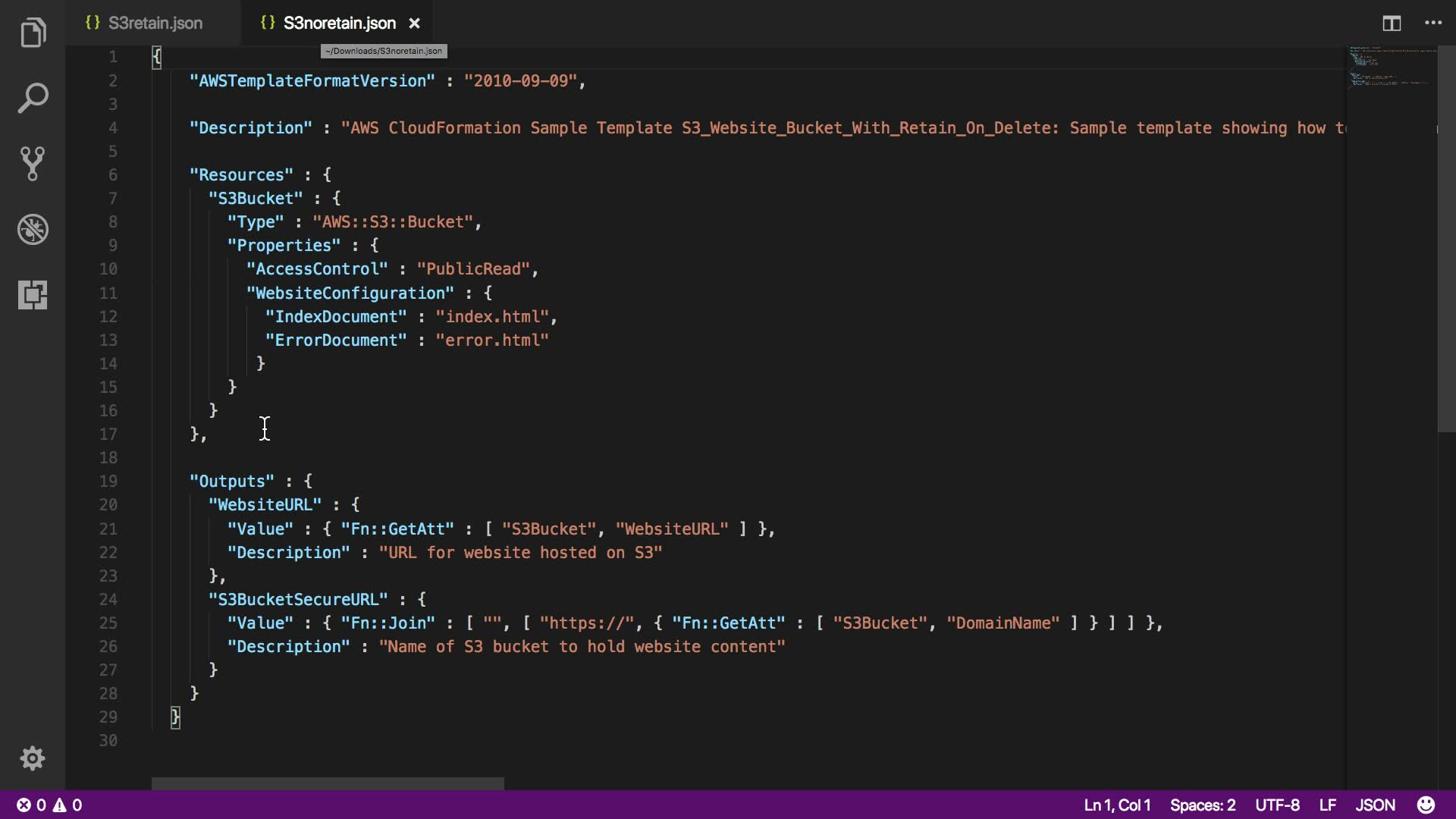Open the Manage gear menu

pos(33,758)
